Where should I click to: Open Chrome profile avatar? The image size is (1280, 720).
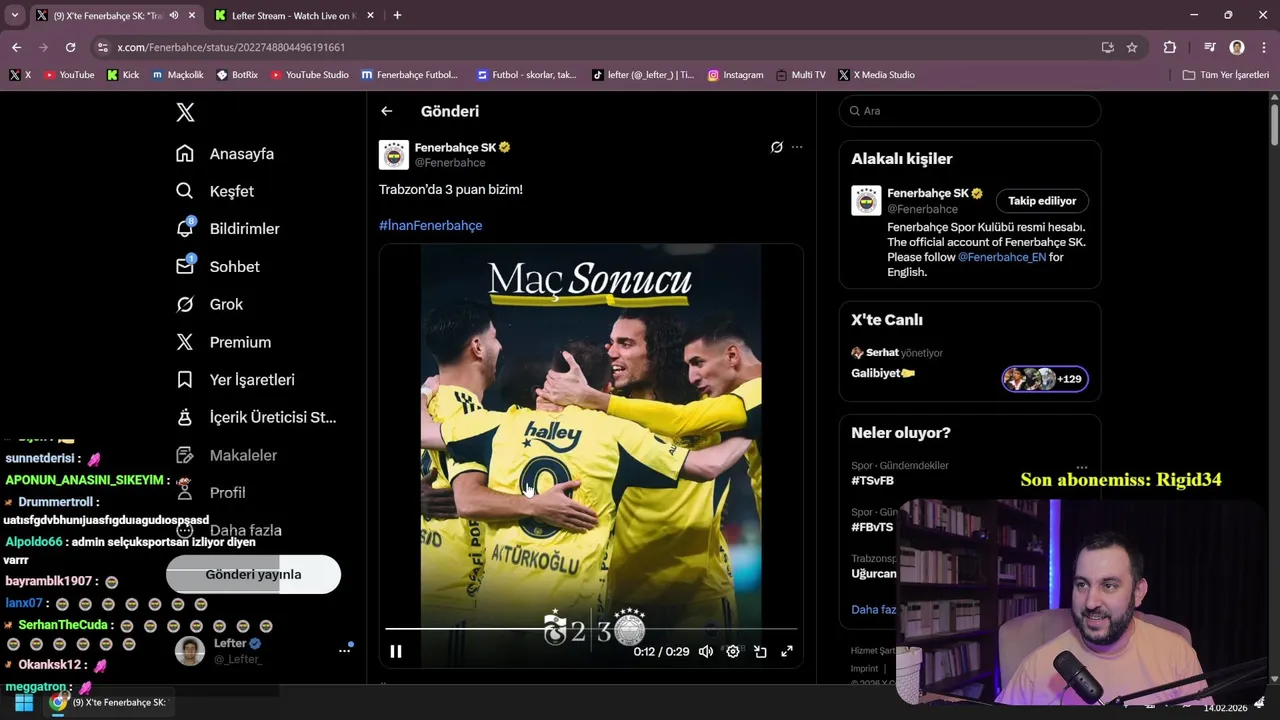(x=1237, y=47)
